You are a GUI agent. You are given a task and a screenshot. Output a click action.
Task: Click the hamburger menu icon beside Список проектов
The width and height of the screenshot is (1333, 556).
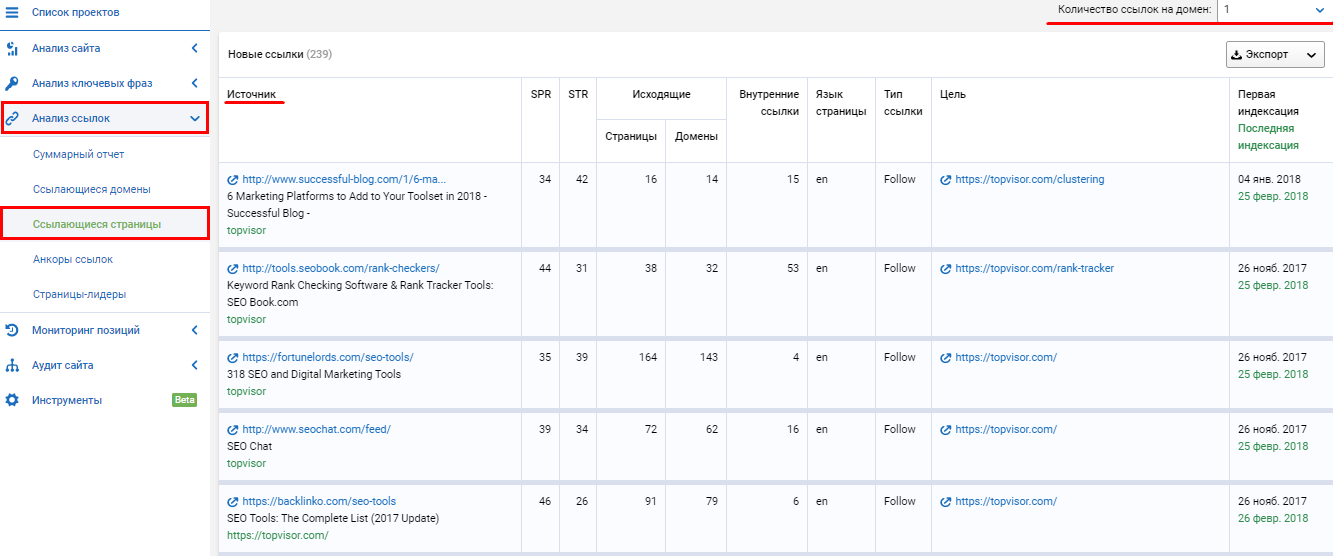(12, 13)
